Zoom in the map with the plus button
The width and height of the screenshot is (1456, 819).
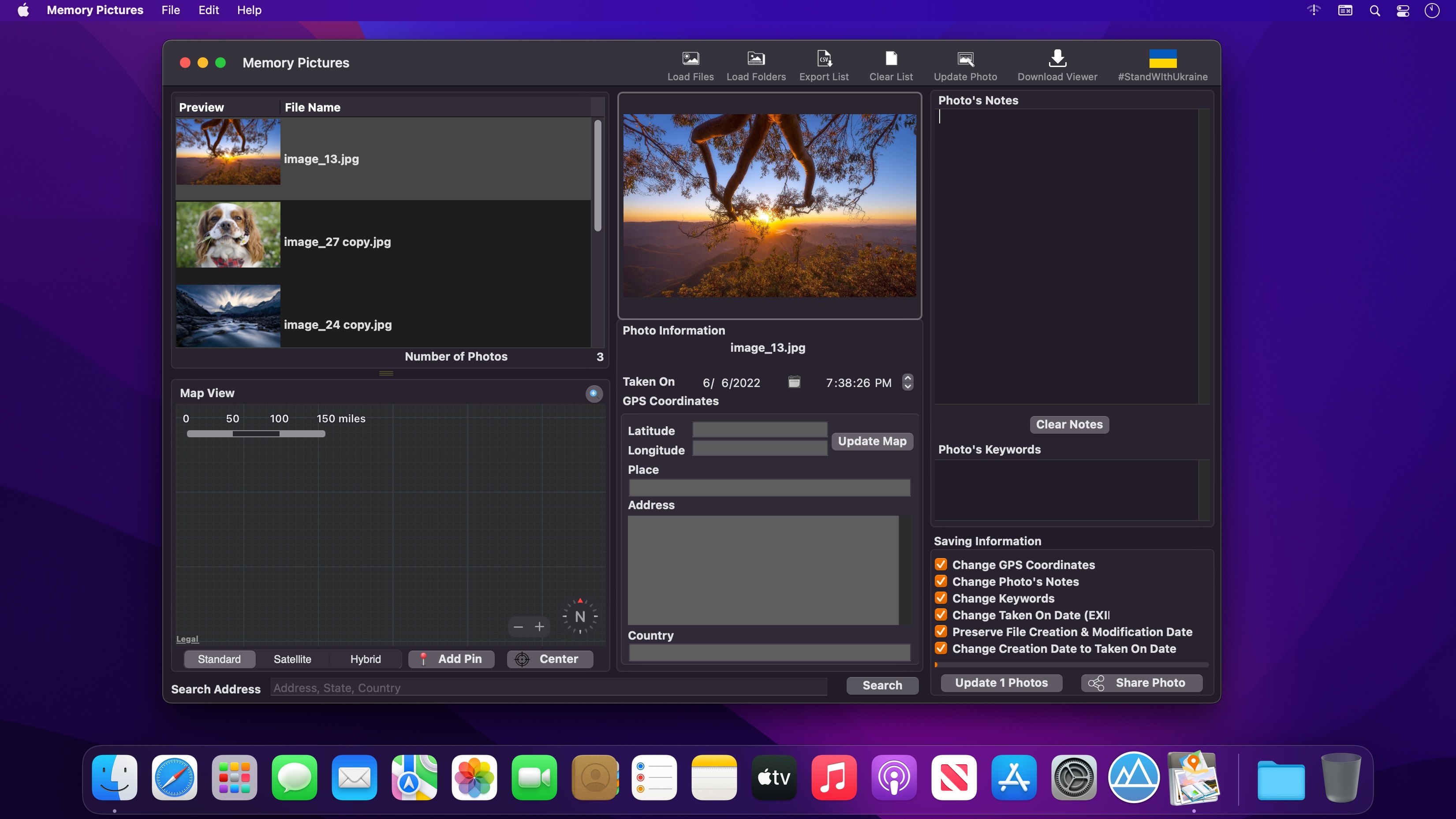click(x=540, y=627)
